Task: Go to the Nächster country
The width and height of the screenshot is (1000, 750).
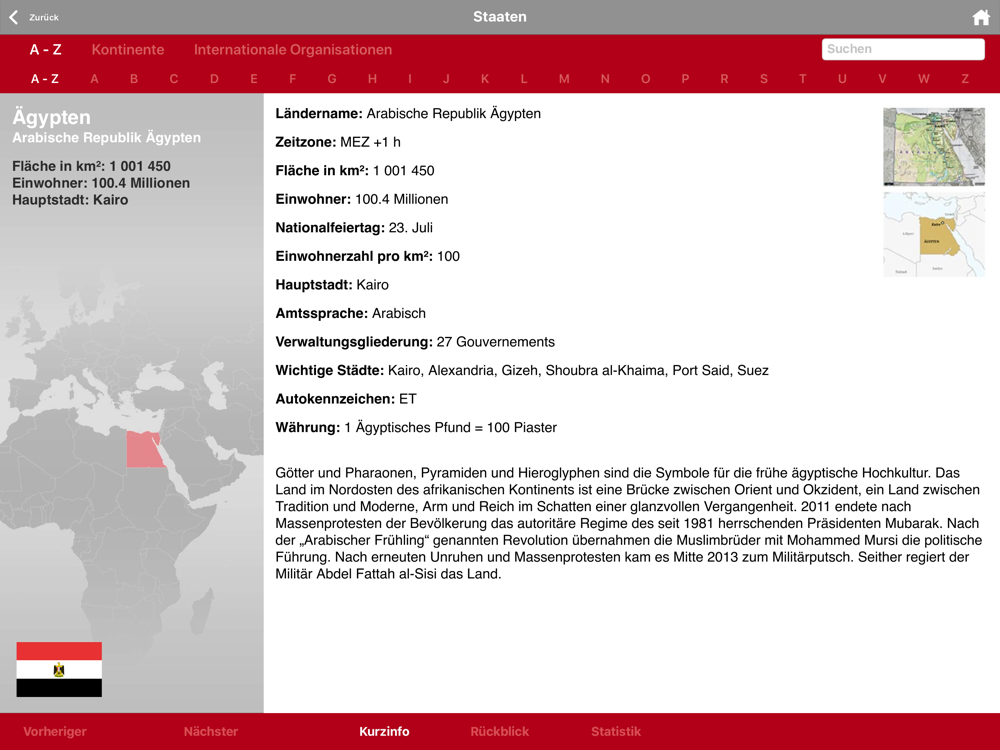Action: [210, 732]
